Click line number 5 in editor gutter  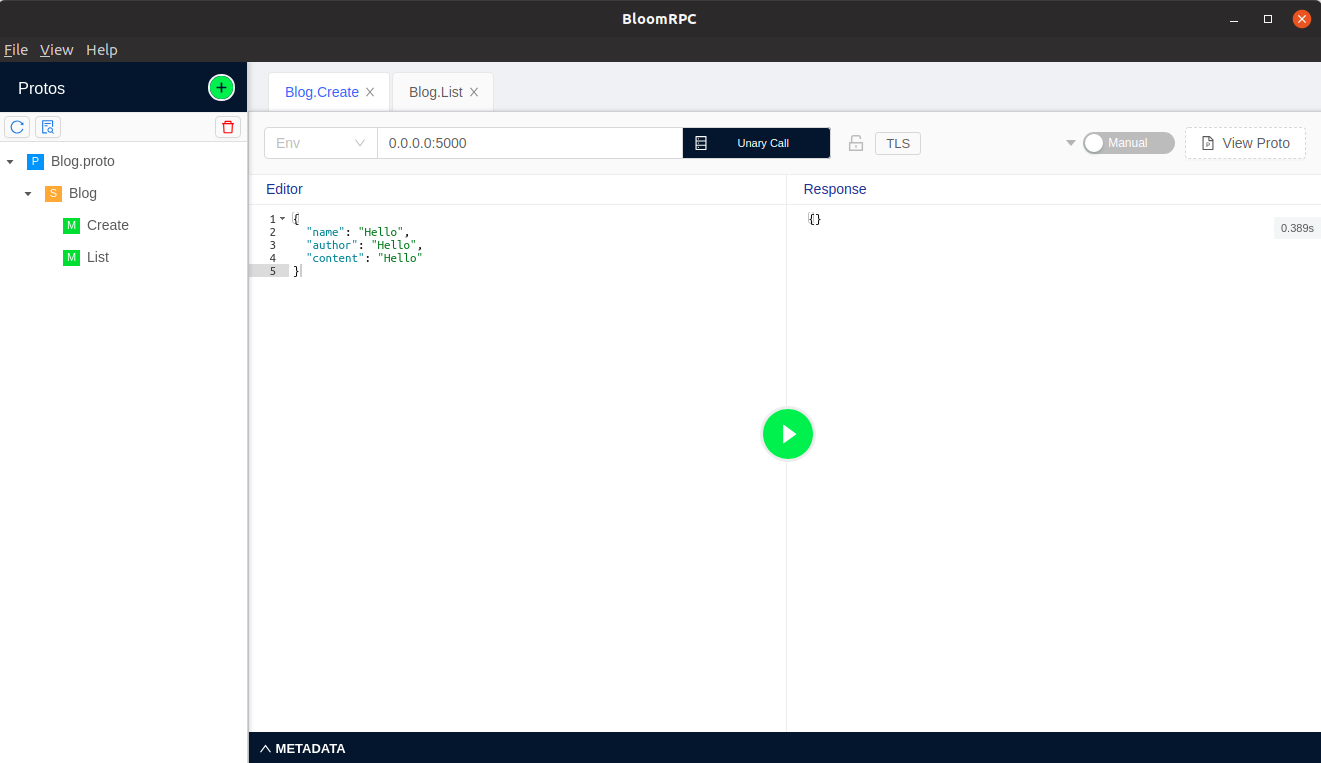coord(272,271)
